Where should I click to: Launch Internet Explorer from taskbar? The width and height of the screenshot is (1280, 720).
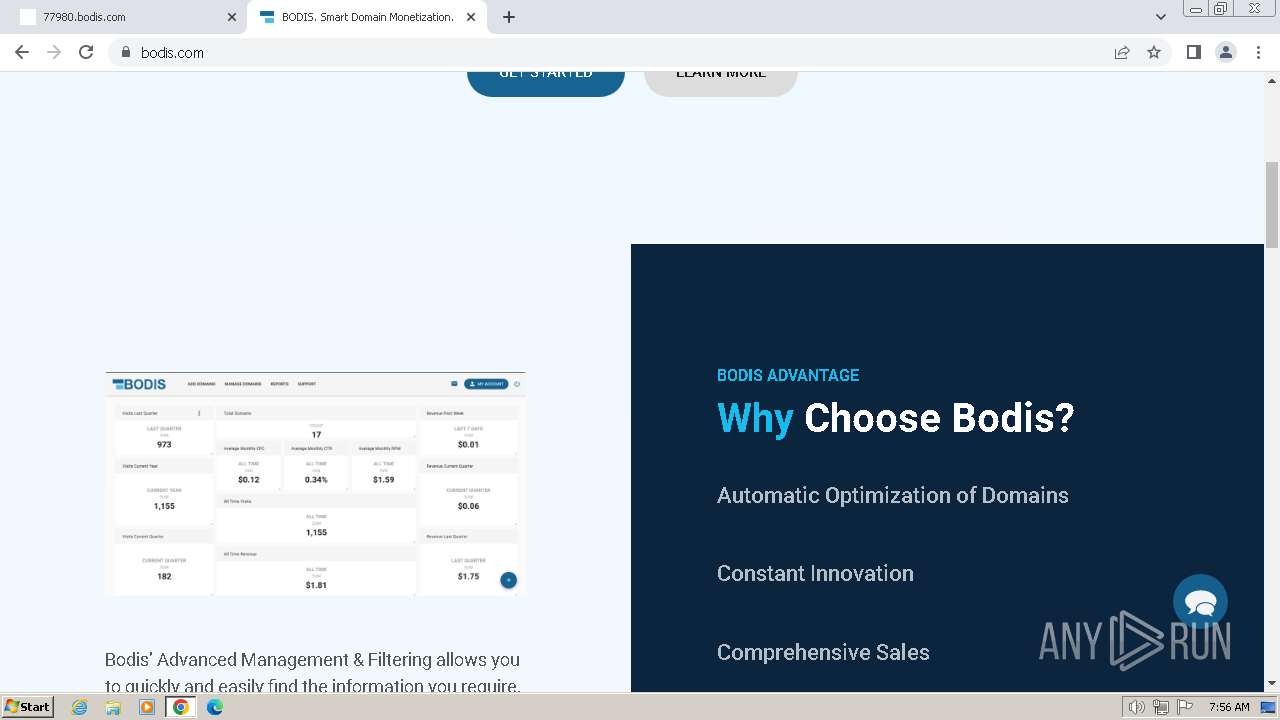(x=80, y=707)
